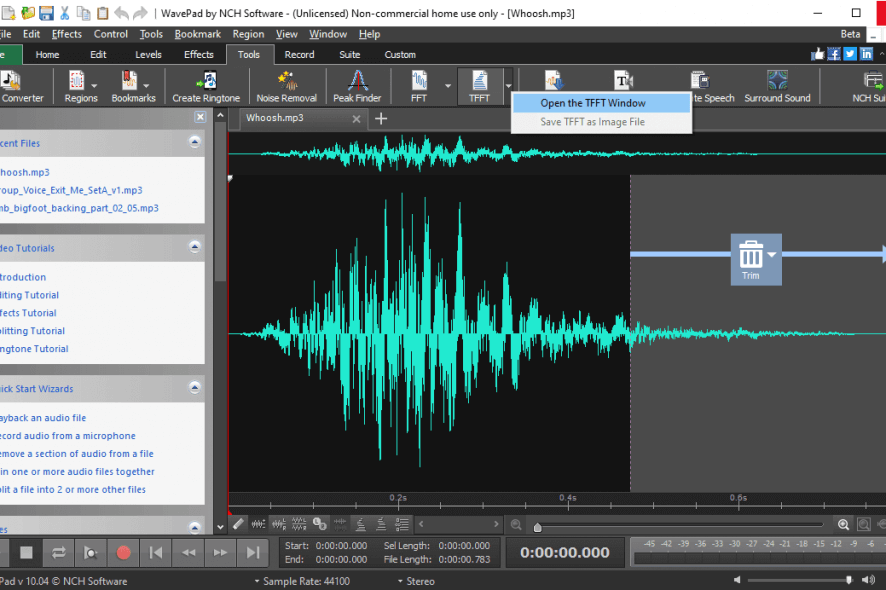Open the Surround Sound tool
The height and width of the screenshot is (590, 886).
point(778,86)
